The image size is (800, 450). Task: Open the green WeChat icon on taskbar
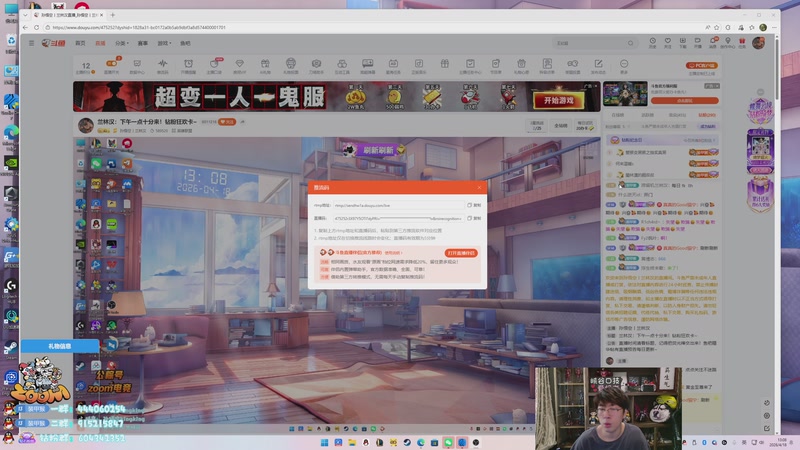(448, 442)
